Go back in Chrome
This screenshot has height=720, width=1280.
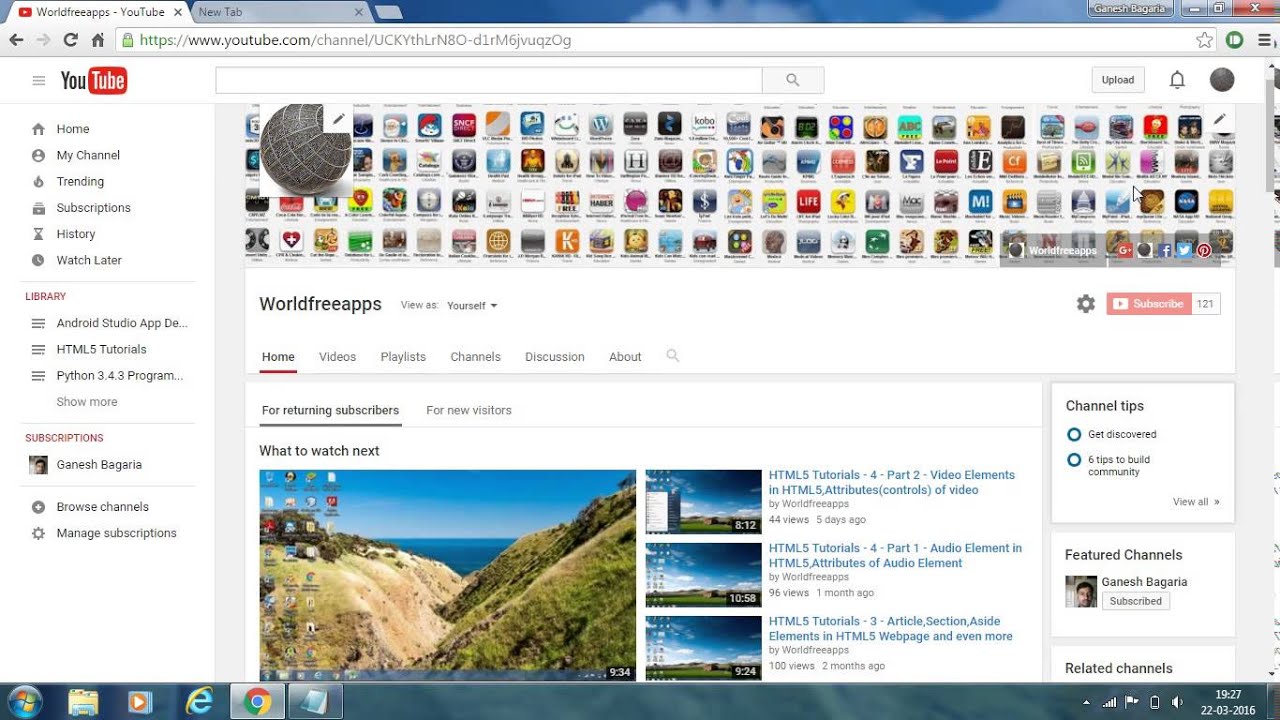click(x=16, y=40)
